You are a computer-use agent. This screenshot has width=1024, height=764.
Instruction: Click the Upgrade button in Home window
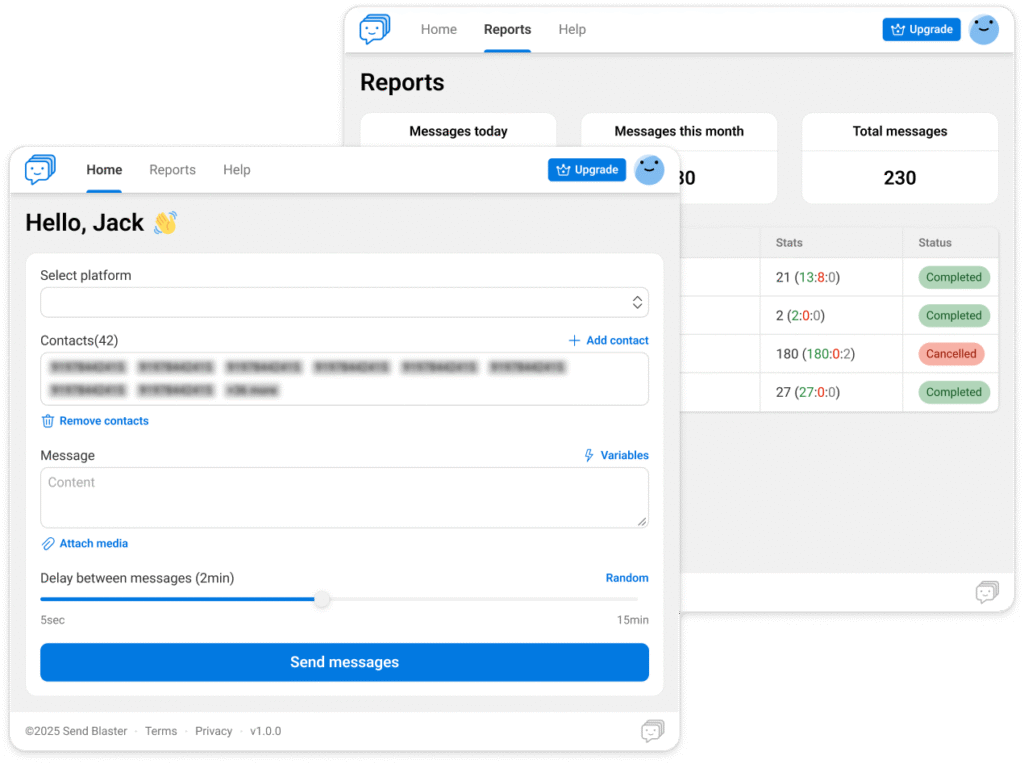(587, 170)
